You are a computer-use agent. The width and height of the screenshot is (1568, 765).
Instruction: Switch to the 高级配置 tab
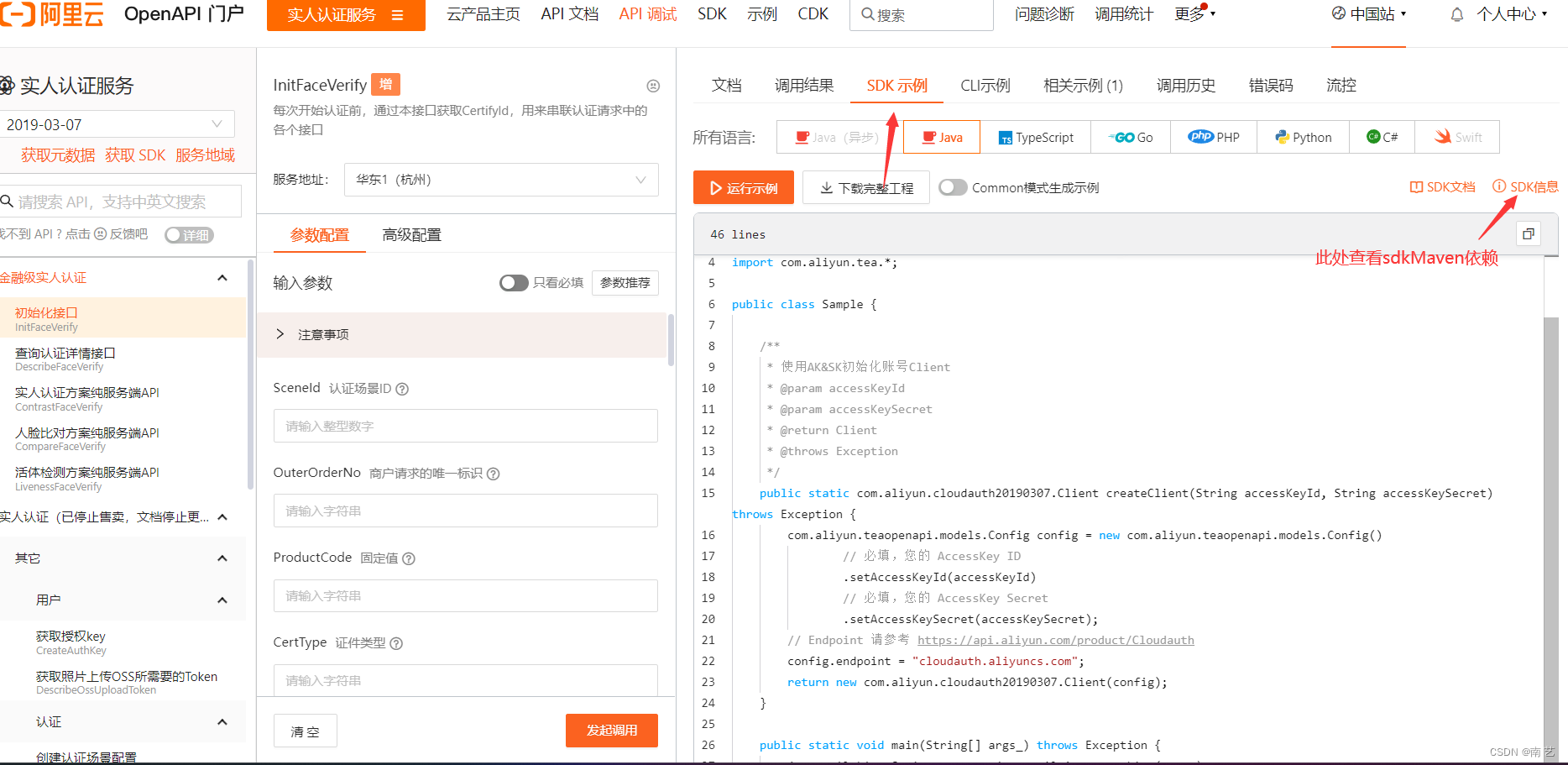411,235
